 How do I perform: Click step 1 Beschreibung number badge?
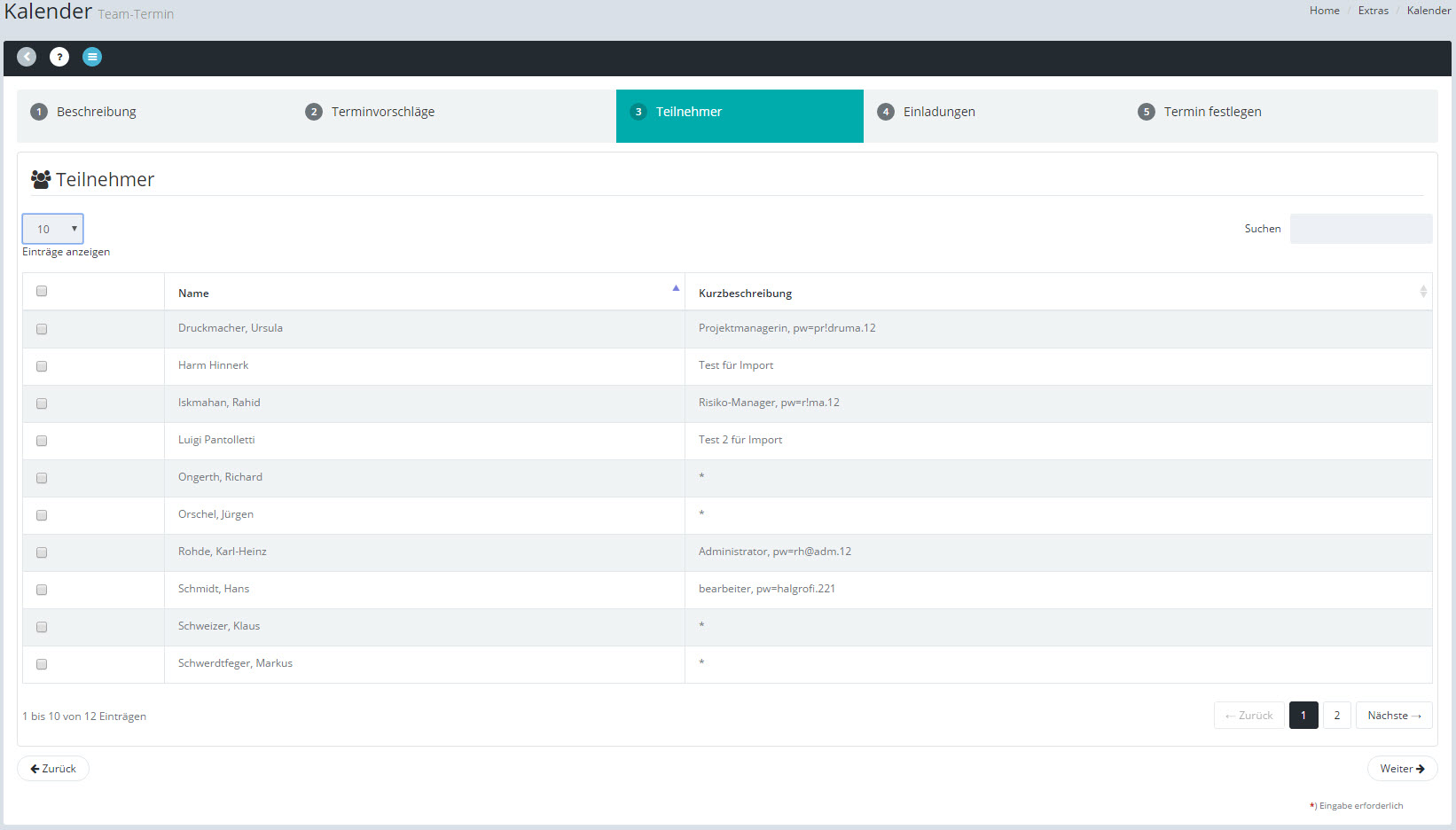[x=39, y=112]
